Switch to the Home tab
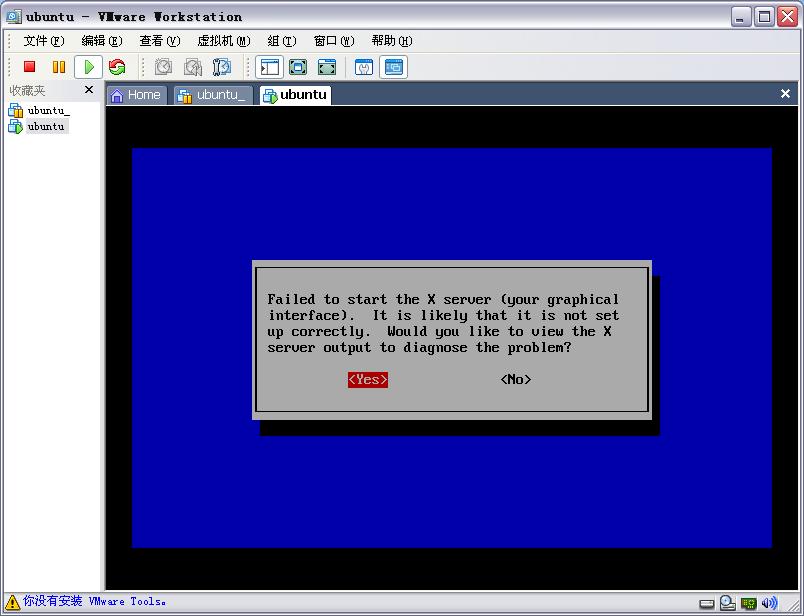The width and height of the screenshot is (804, 616). click(x=136, y=95)
